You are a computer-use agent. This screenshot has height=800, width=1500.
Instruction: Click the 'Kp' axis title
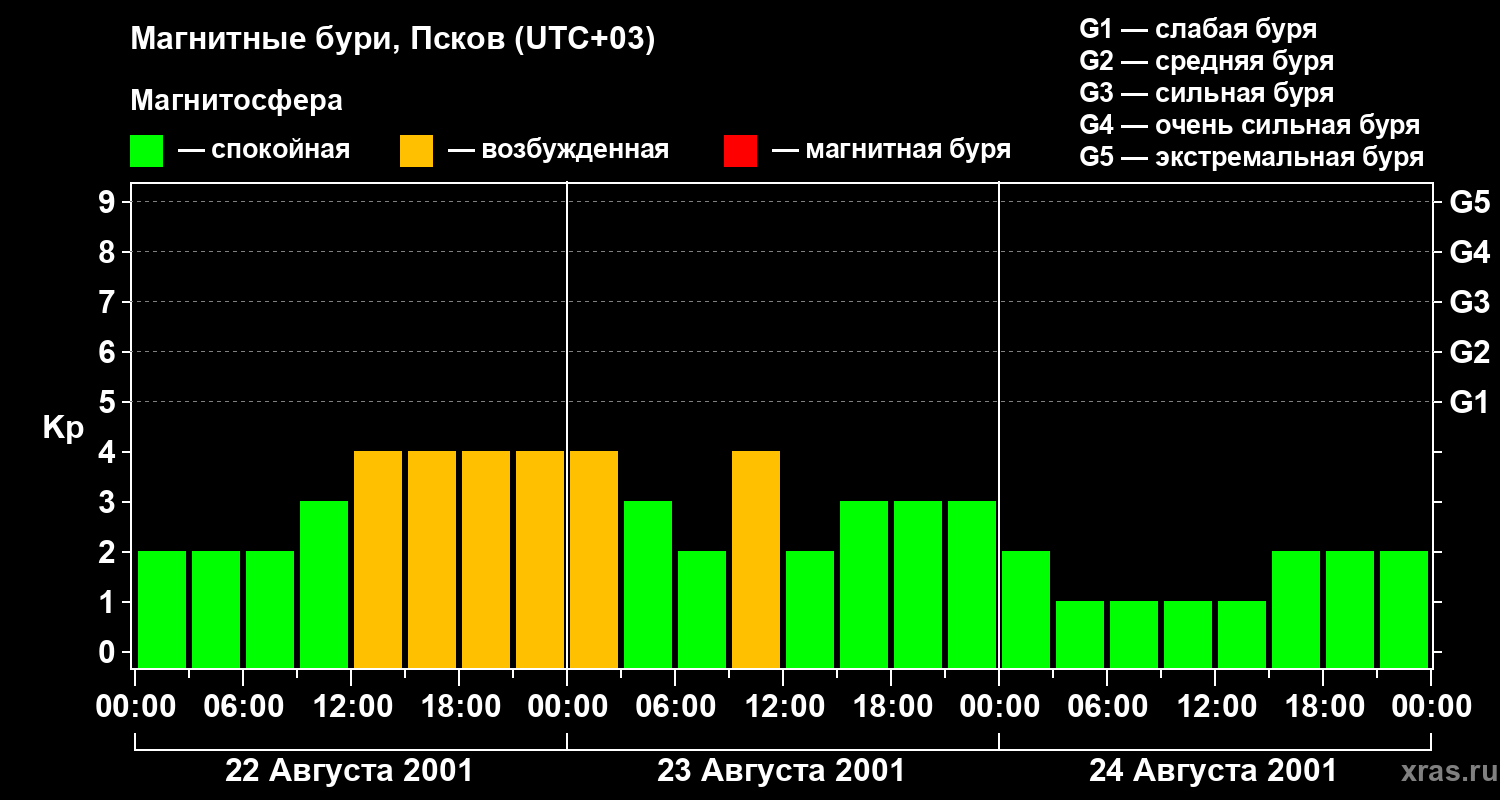pyautogui.click(x=64, y=428)
